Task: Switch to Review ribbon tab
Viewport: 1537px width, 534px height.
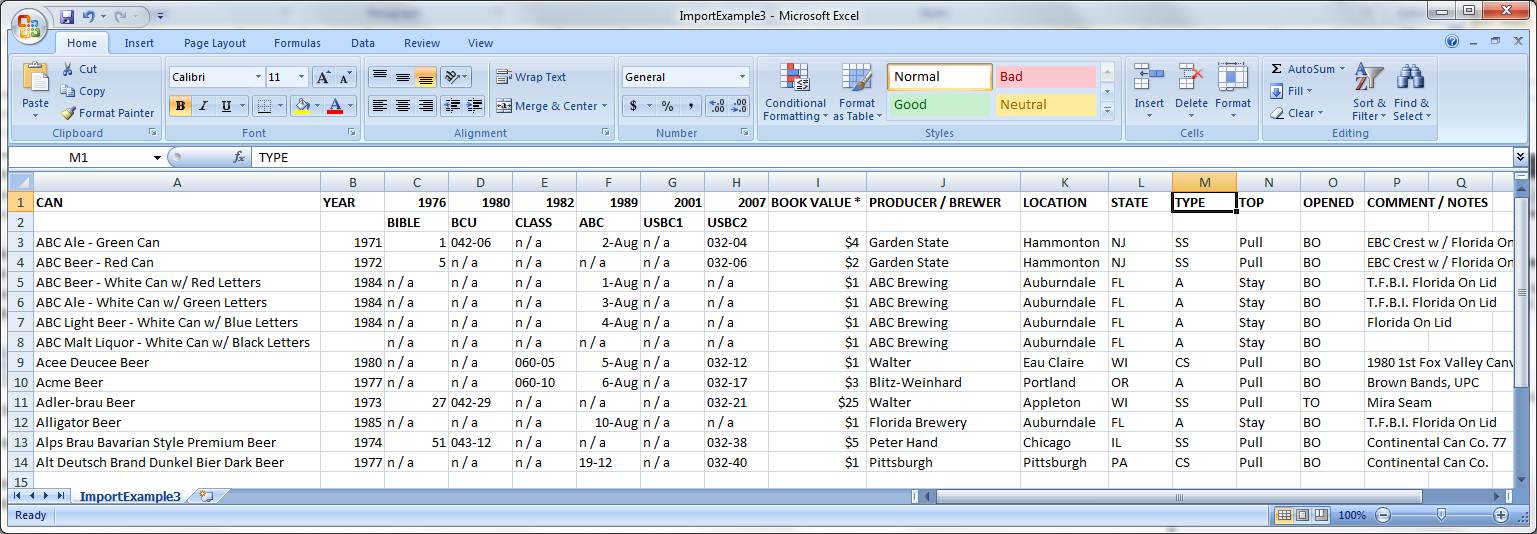Action: [x=422, y=43]
